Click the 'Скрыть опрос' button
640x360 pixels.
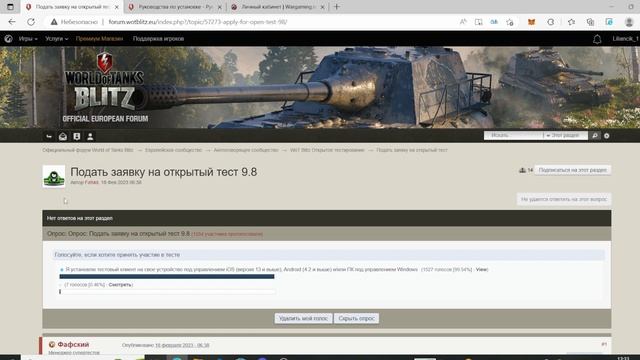click(x=356, y=318)
